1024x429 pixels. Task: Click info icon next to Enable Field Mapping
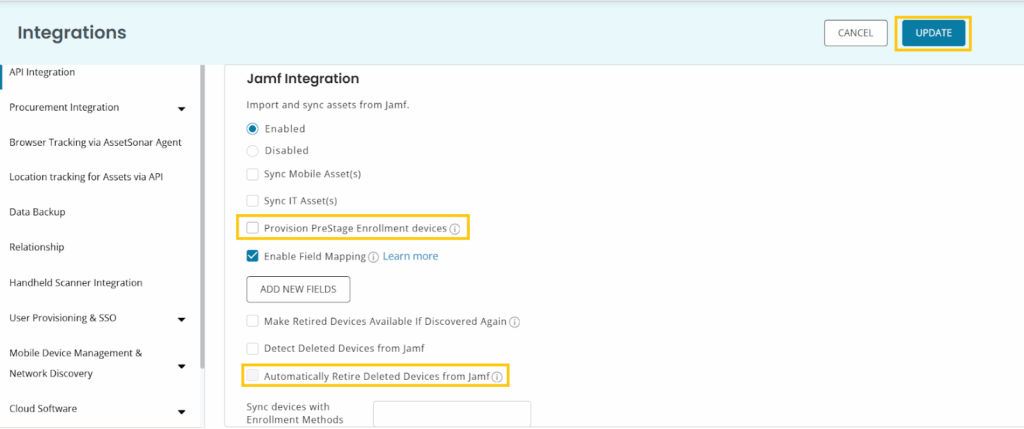pos(374,257)
